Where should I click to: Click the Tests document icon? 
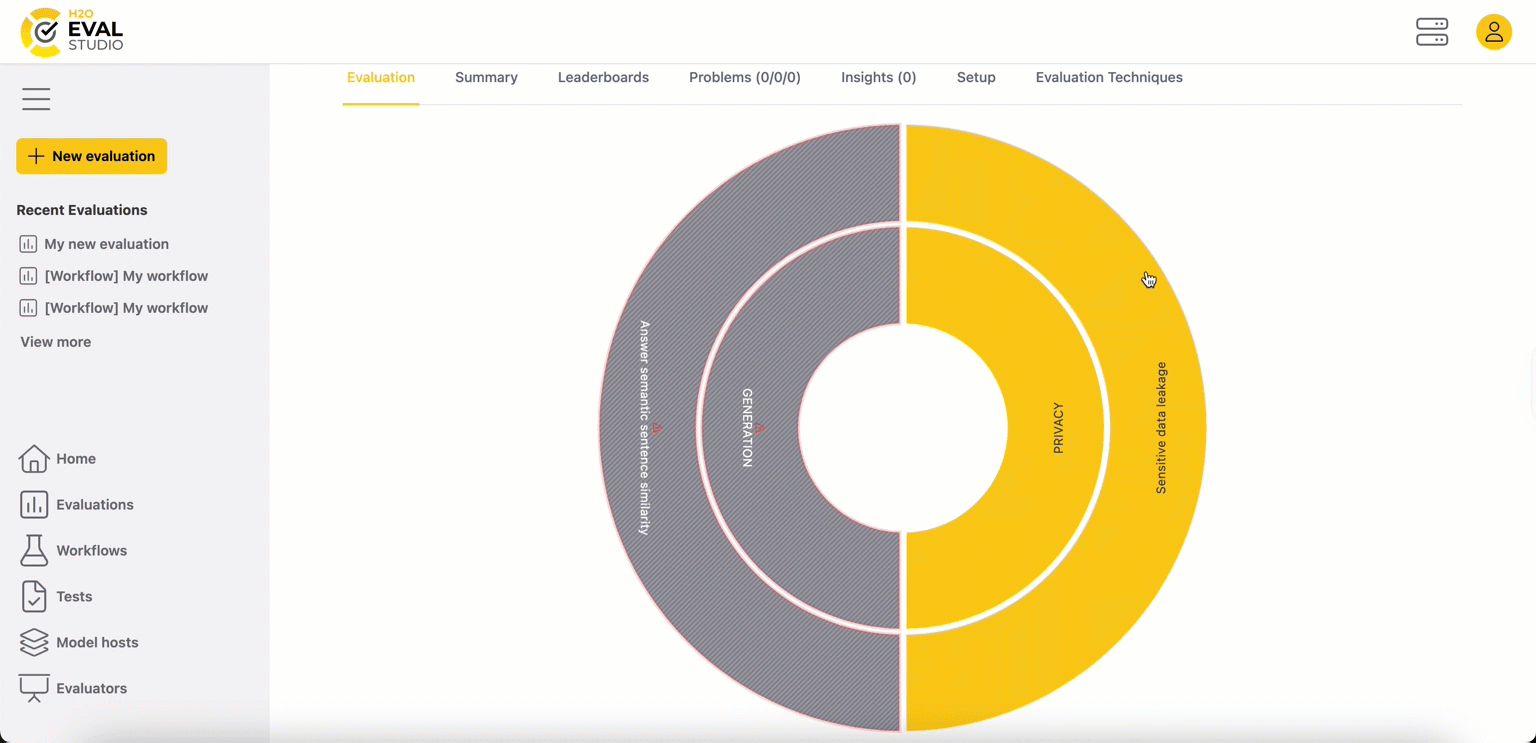[x=33, y=597]
